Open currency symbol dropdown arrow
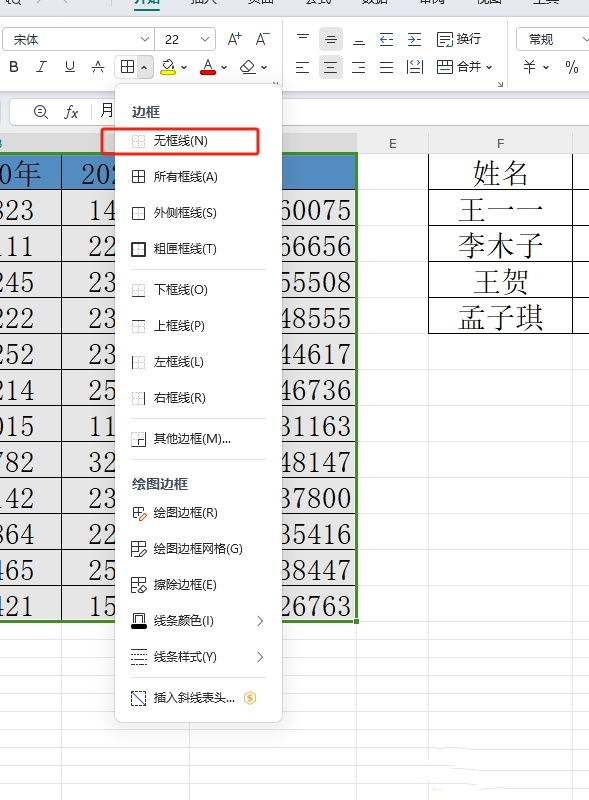 click(546, 67)
